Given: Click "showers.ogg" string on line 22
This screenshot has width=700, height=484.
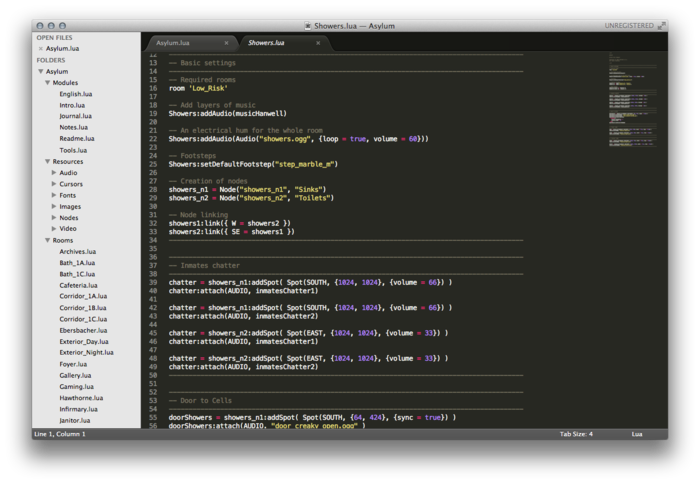Looking at the screenshot, I should pos(283,139).
